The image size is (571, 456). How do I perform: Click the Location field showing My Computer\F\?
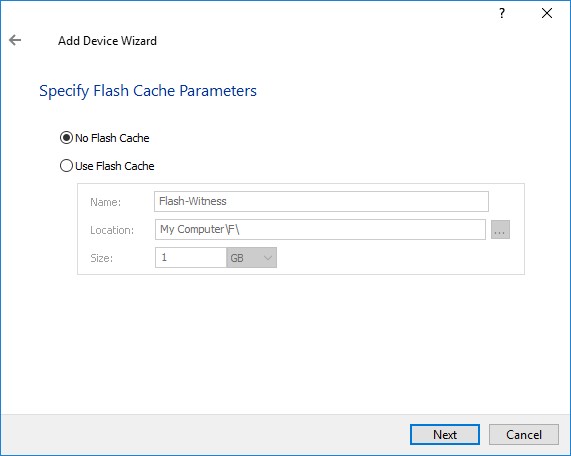320,229
